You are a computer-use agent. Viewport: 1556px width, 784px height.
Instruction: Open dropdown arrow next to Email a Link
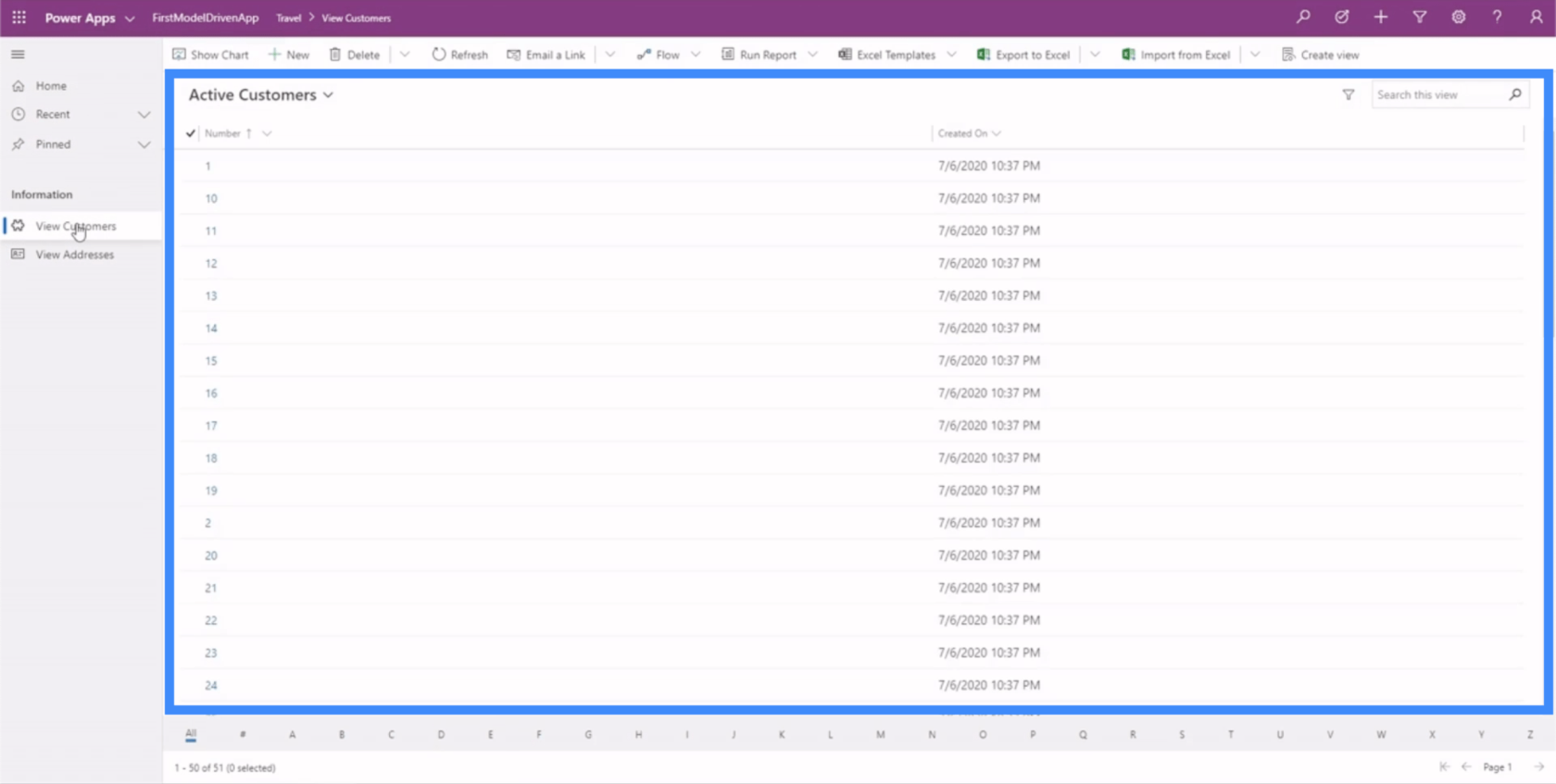click(x=610, y=55)
